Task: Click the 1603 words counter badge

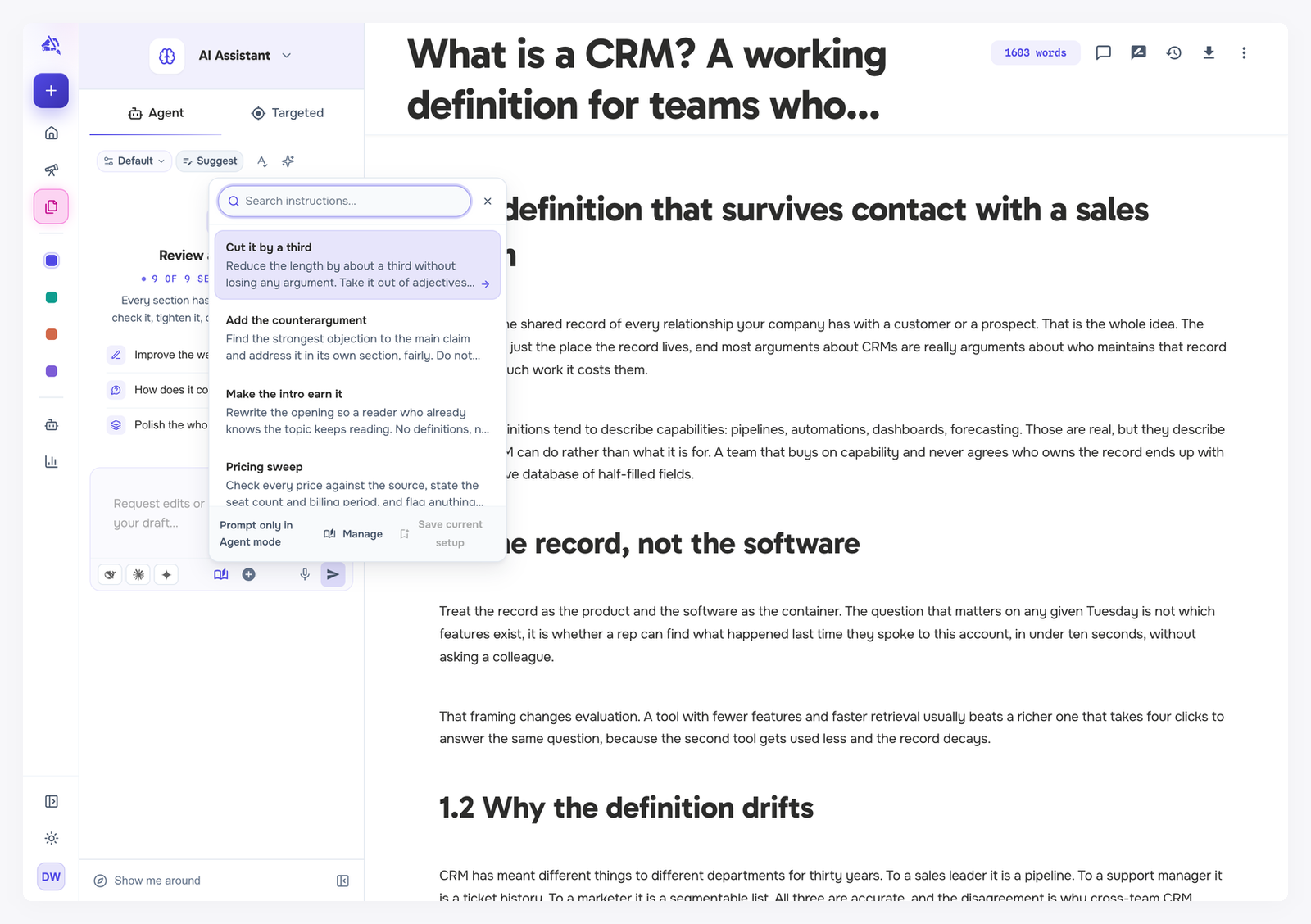Action: (x=1036, y=52)
